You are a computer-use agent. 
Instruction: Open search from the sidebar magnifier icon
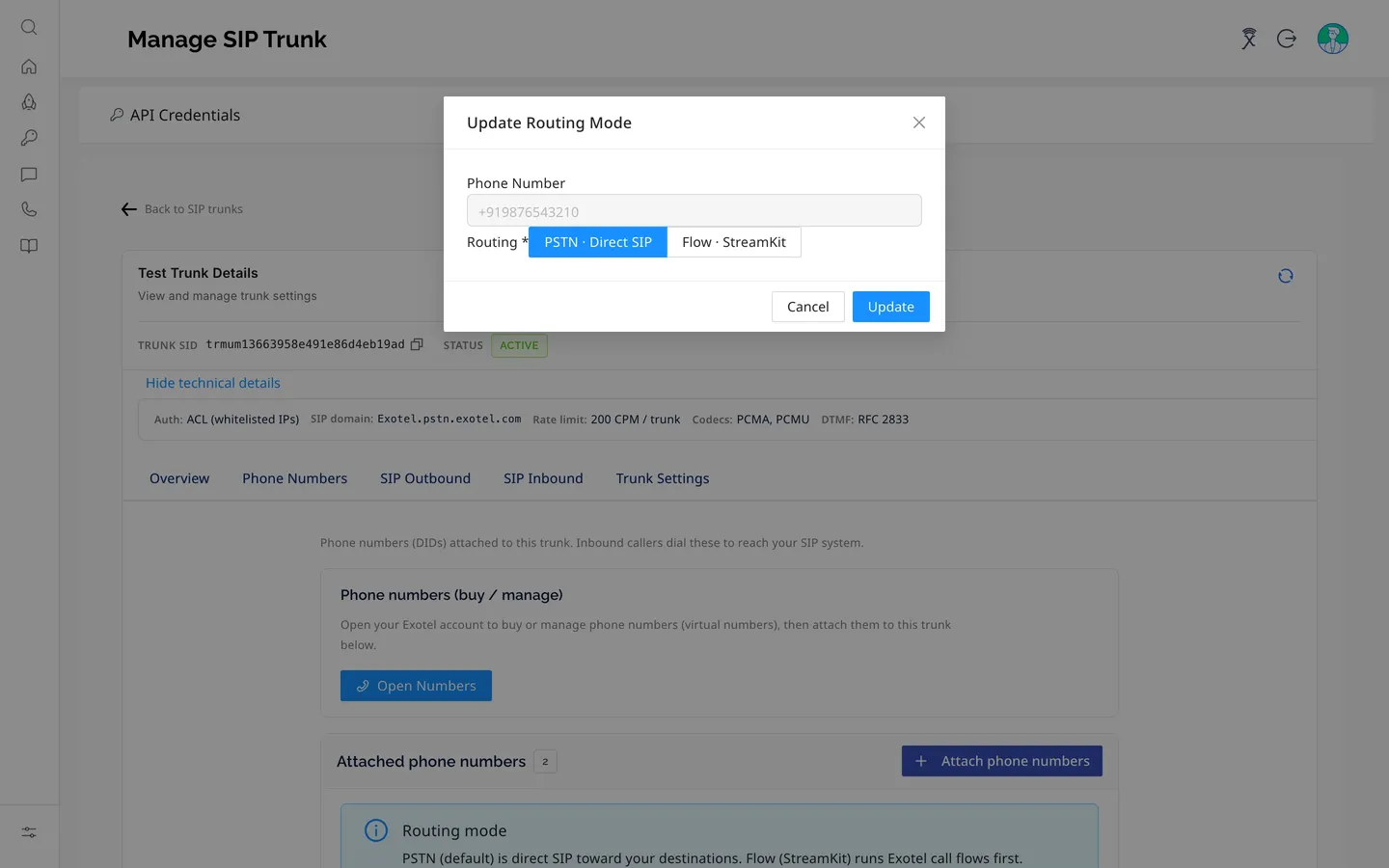point(29,27)
